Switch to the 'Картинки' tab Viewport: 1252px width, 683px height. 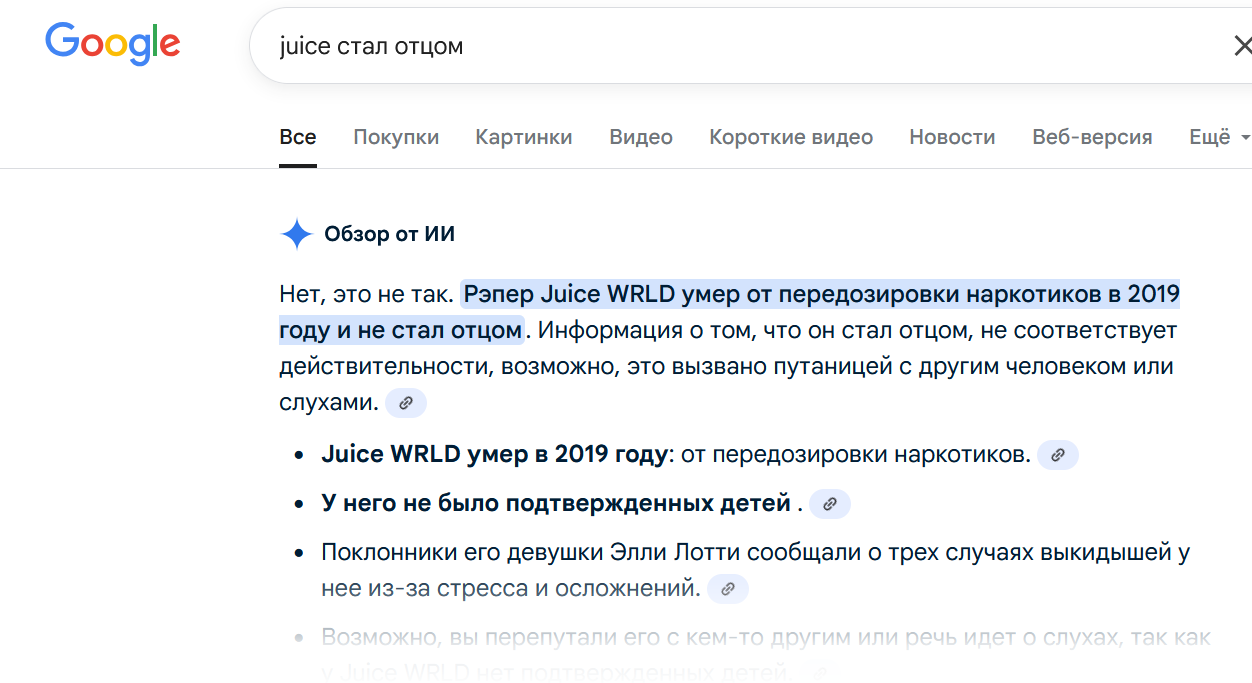(524, 138)
